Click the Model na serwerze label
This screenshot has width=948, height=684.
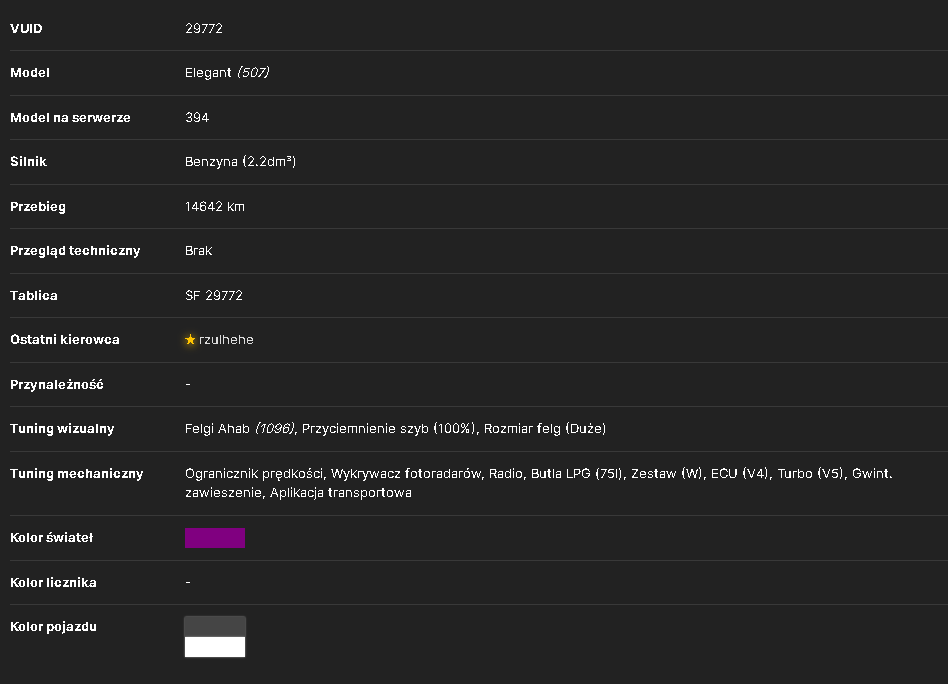(70, 117)
